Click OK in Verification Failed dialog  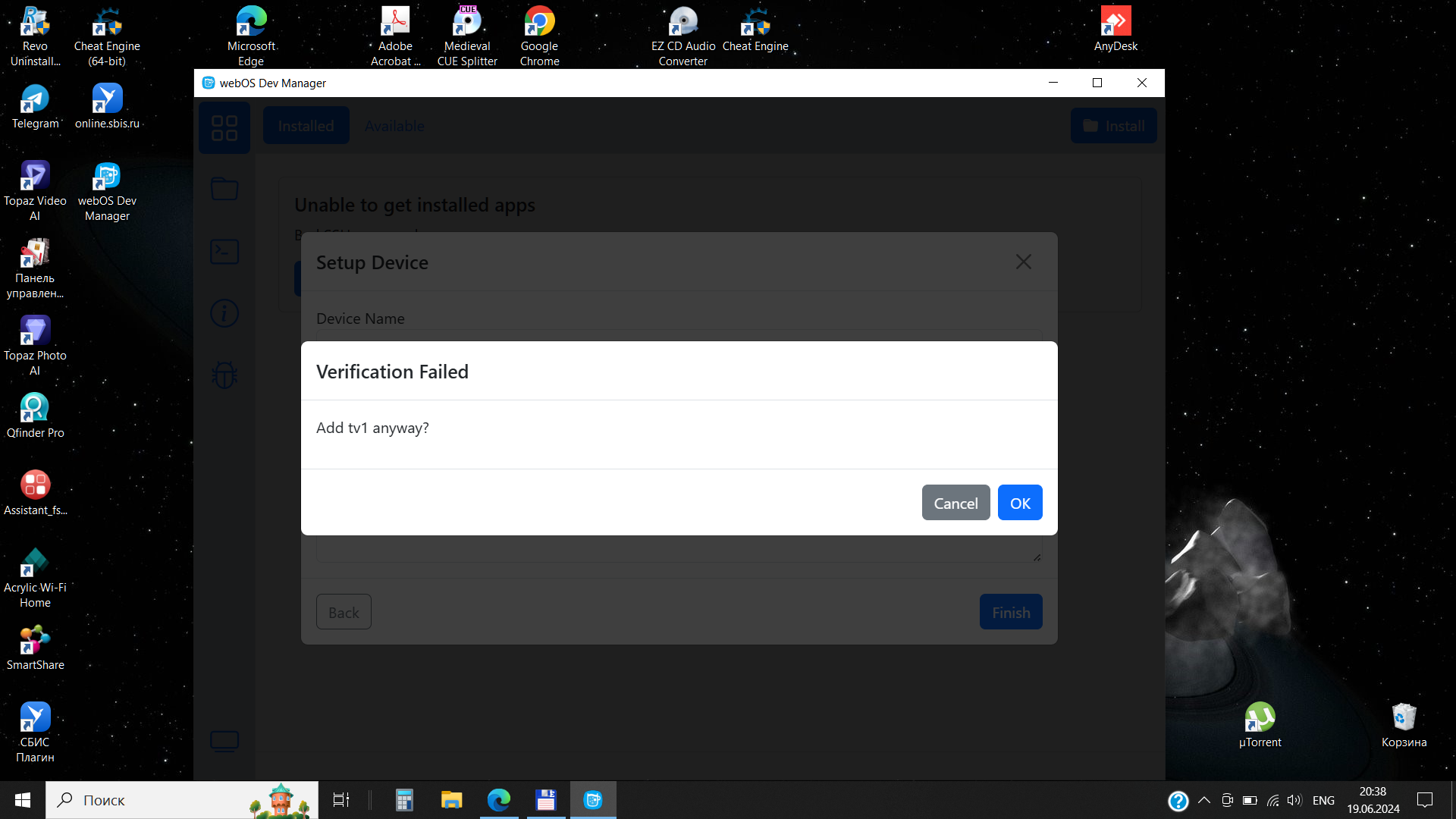1019,503
